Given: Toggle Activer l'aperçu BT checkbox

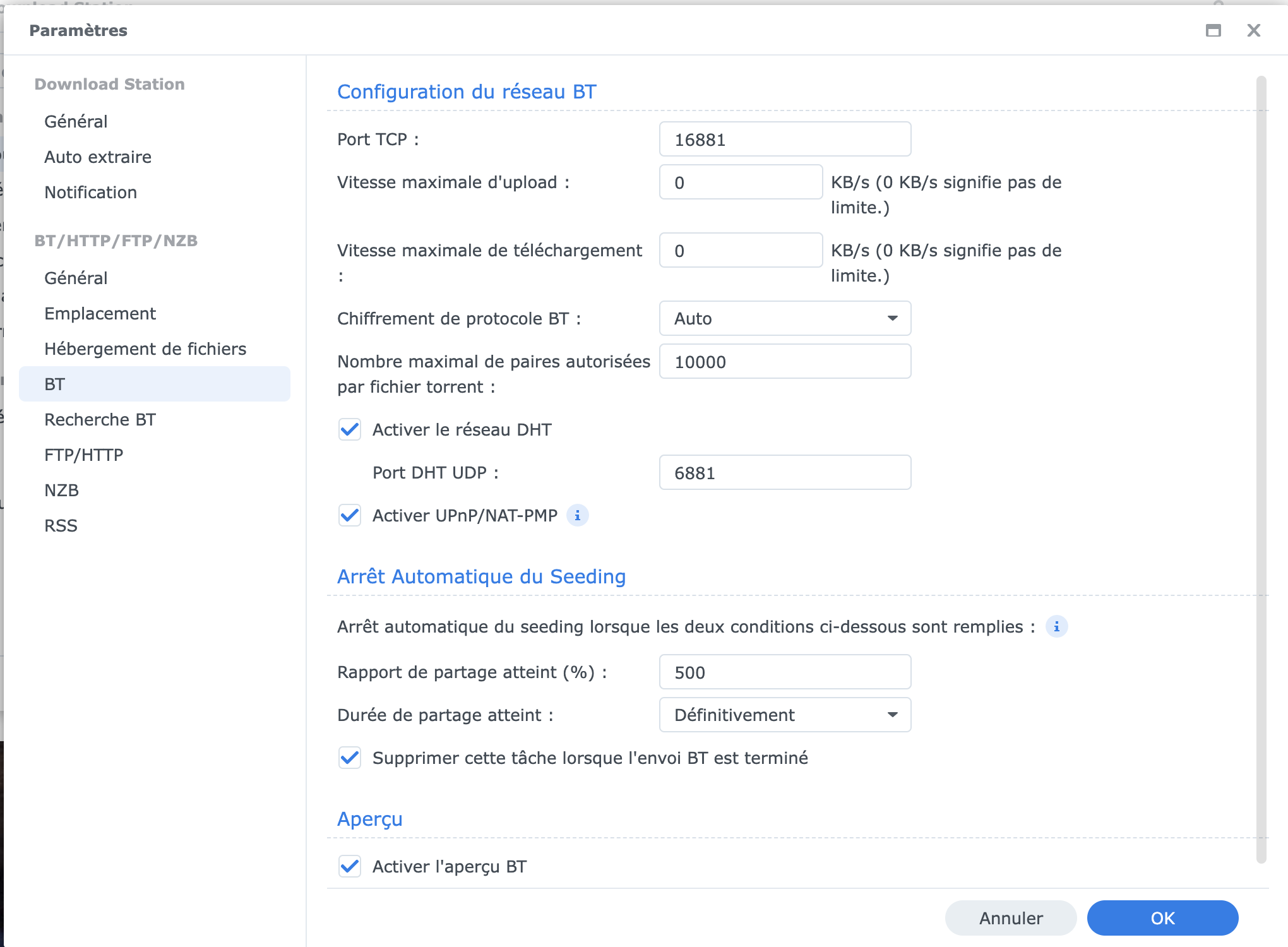Looking at the screenshot, I should point(350,867).
